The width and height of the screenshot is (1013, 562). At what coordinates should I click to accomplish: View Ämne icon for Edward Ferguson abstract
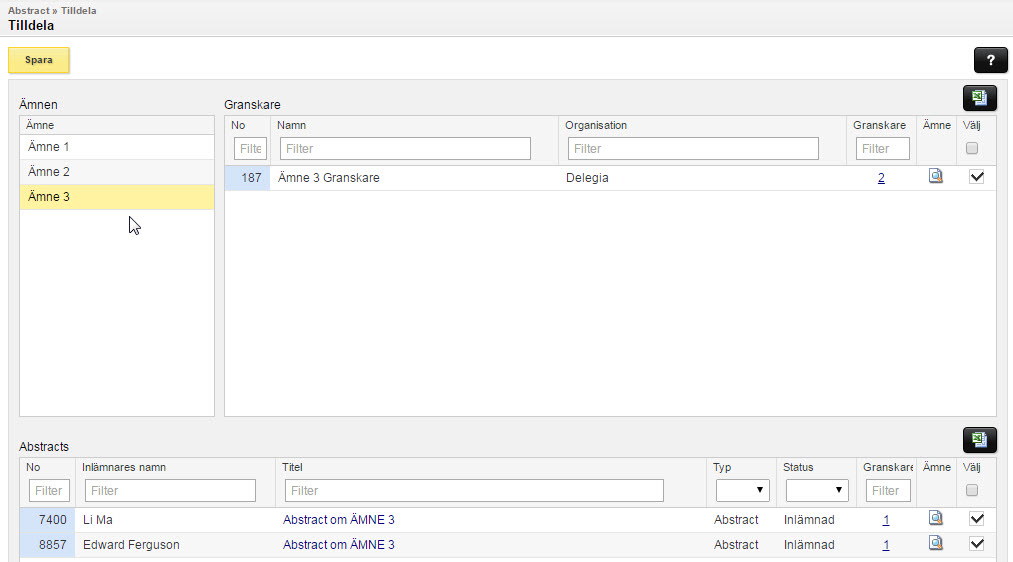point(935,543)
